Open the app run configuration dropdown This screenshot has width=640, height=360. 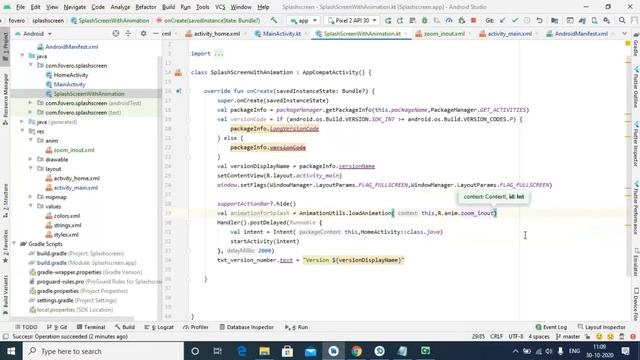[303, 20]
